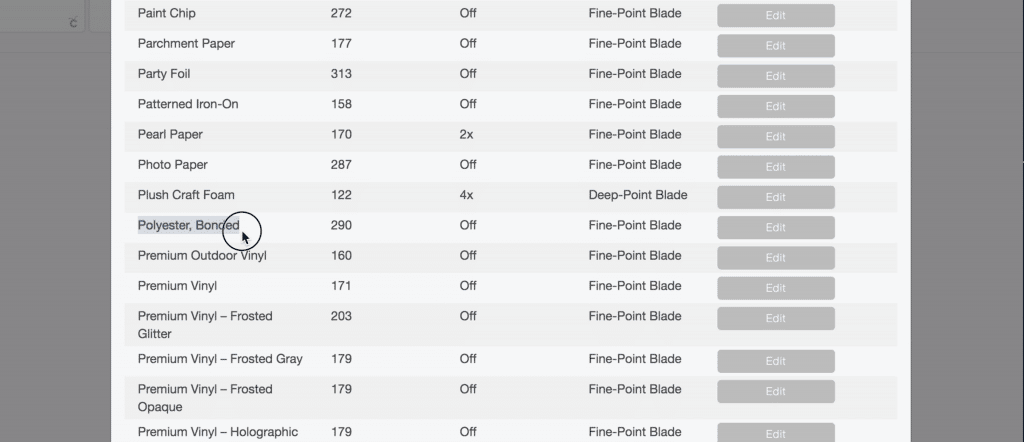Edit Premium Vinyl – Frosted Glitter

[x=775, y=318]
